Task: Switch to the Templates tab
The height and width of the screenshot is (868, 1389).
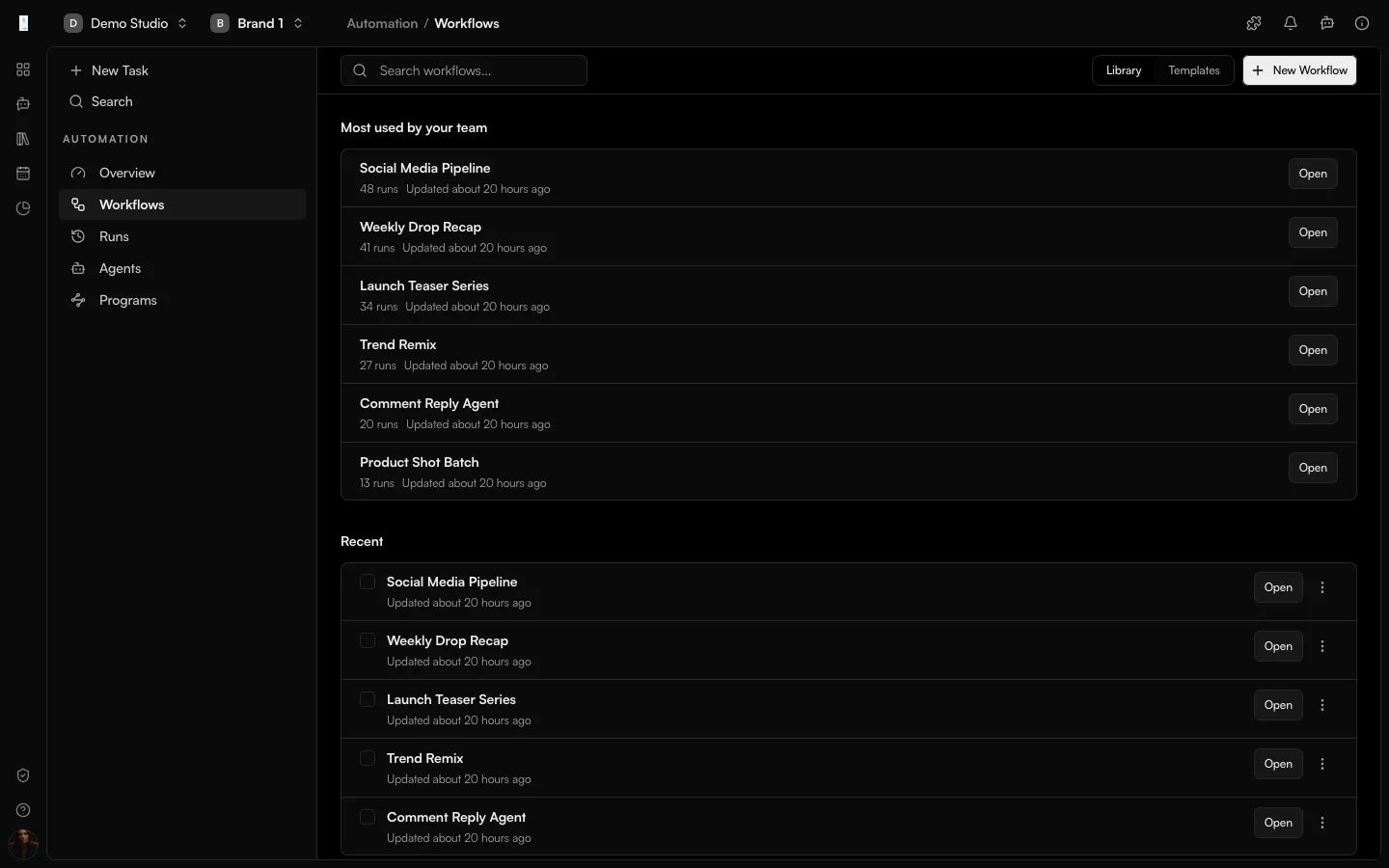Action: tap(1194, 70)
